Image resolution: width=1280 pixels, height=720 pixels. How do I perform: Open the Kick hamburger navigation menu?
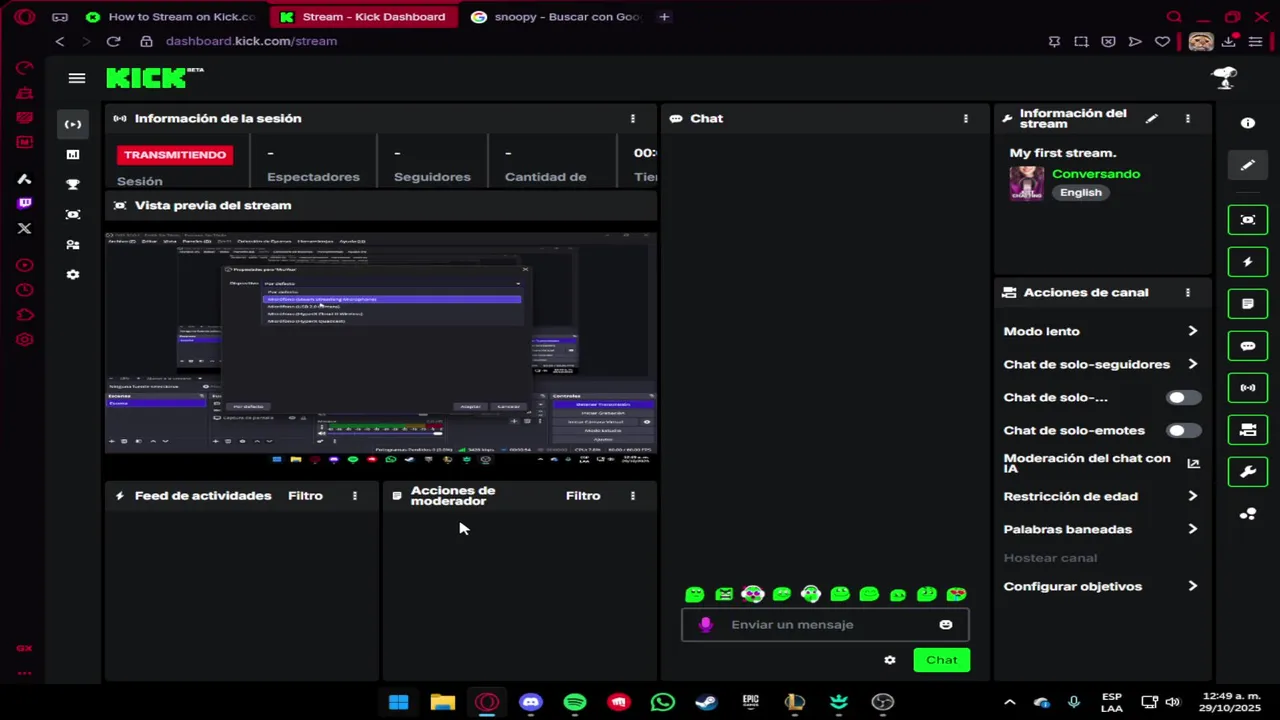click(x=77, y=78)
